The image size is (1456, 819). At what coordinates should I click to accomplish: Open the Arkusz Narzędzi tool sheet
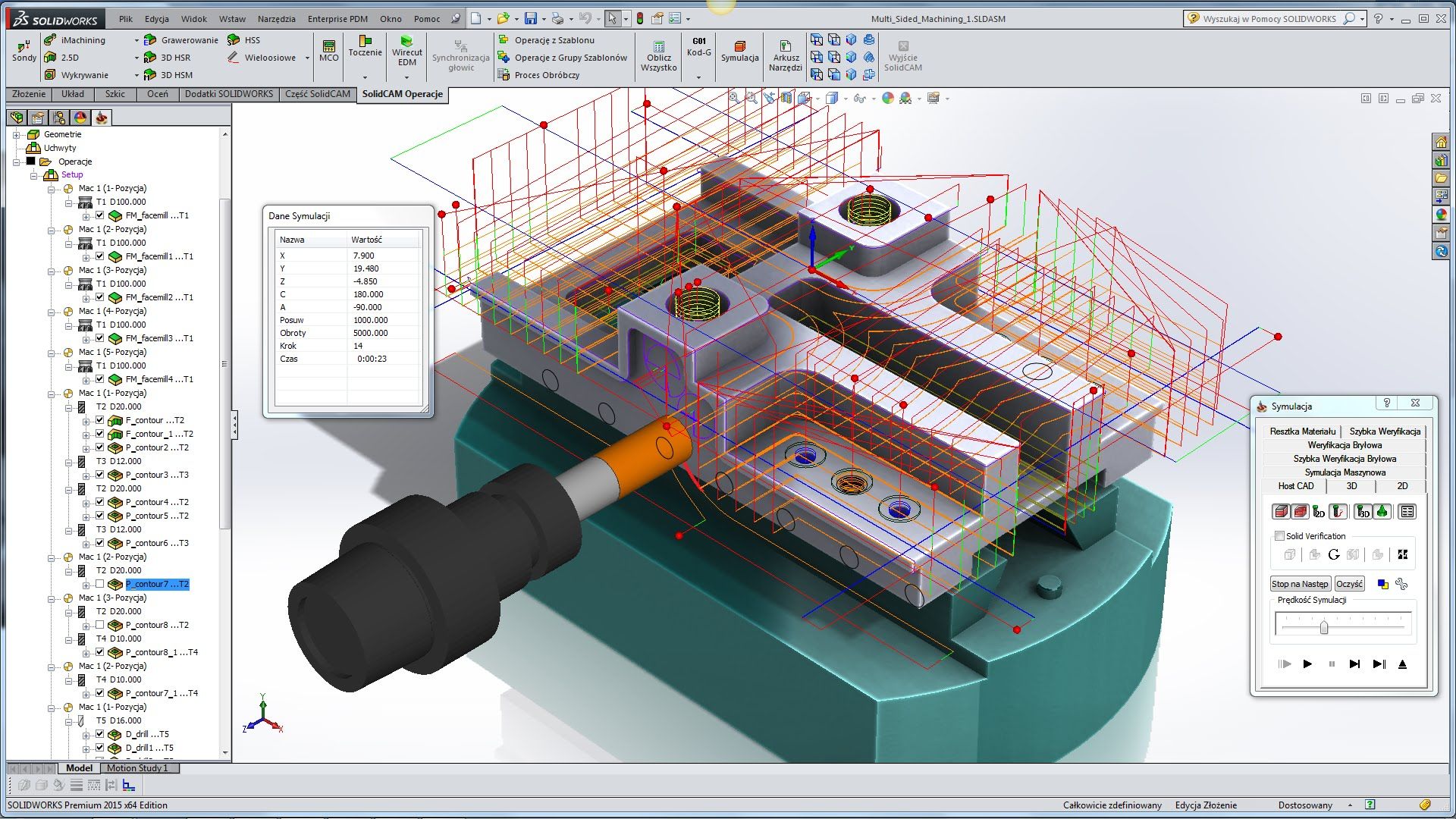point(785,46)
